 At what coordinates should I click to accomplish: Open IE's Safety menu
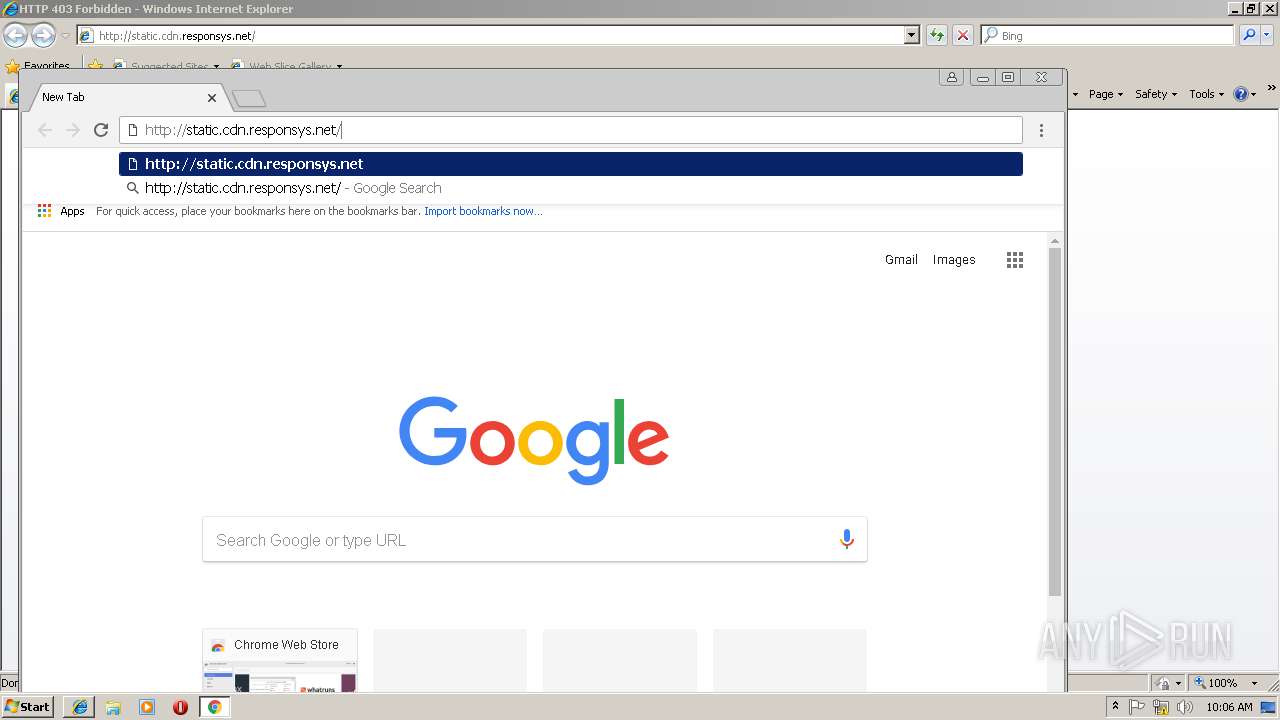[x=1156, y=94]
